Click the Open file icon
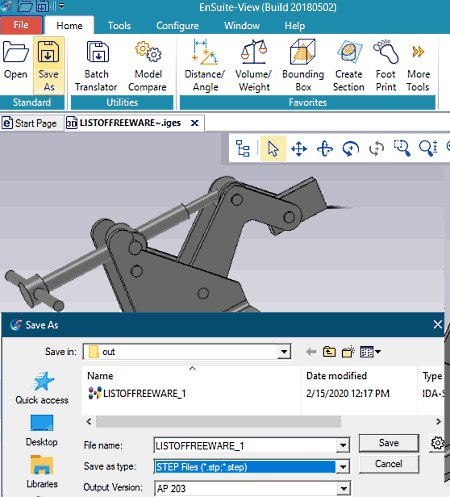 tap(15, 60)
